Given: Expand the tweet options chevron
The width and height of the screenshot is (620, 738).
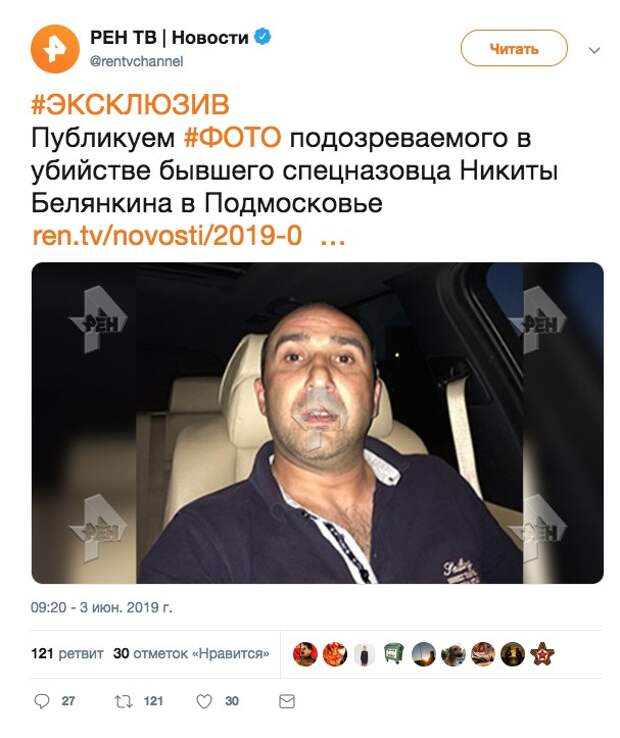Looking at the screenshot, I should point(595,50).
